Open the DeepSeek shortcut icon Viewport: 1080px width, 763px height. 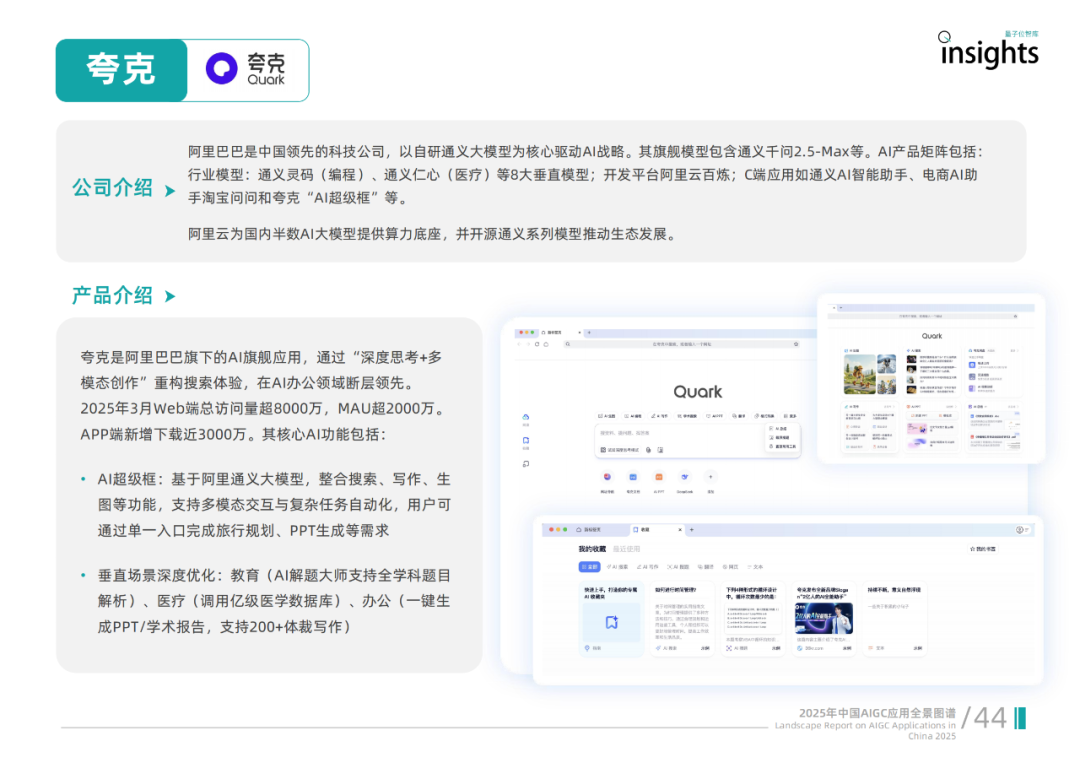click(x=685, y=477)
